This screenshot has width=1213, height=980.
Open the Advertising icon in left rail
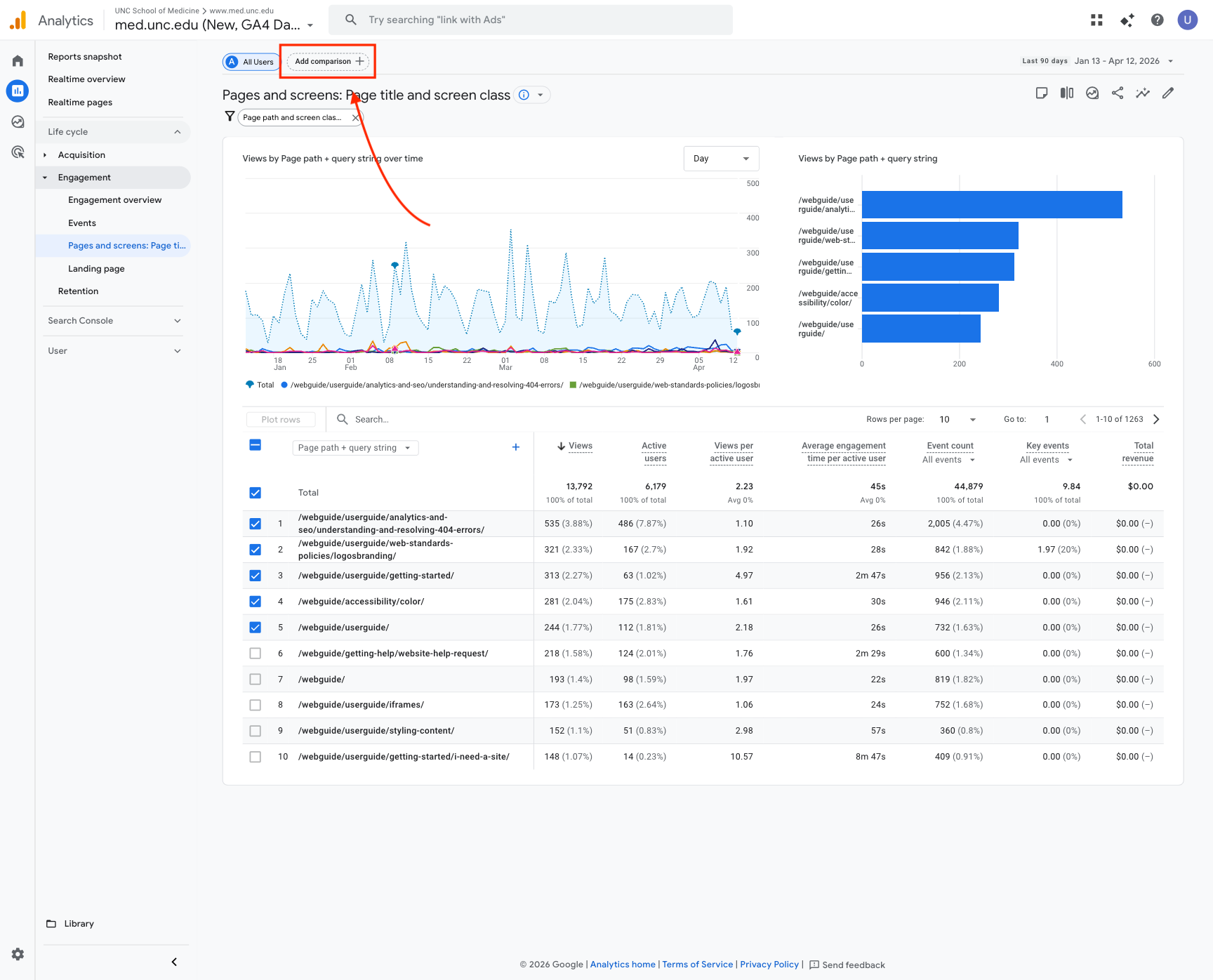coord(18,152)
